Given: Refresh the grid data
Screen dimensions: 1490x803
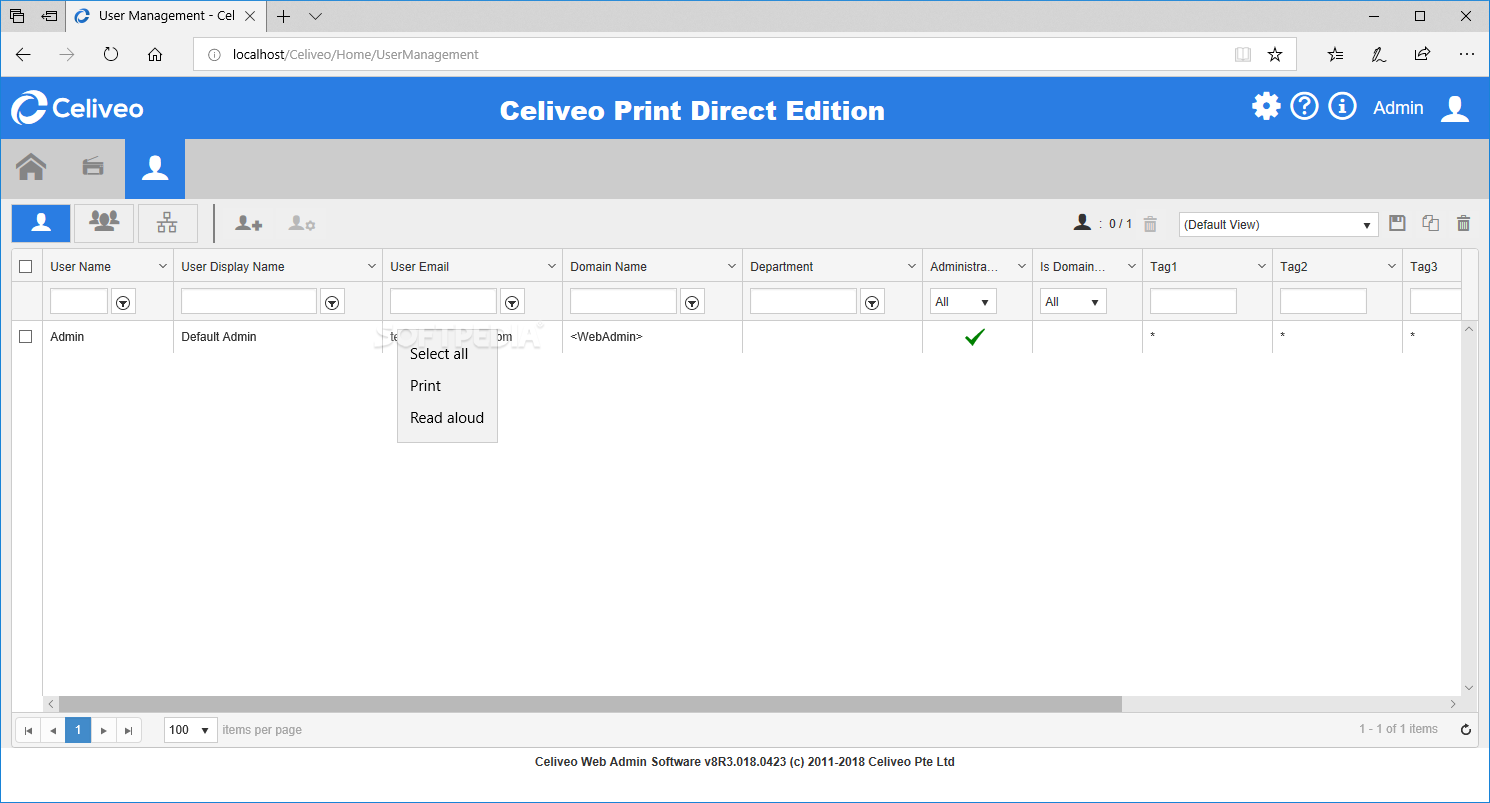Looking at the screenshot, I should click(1466, 730).
